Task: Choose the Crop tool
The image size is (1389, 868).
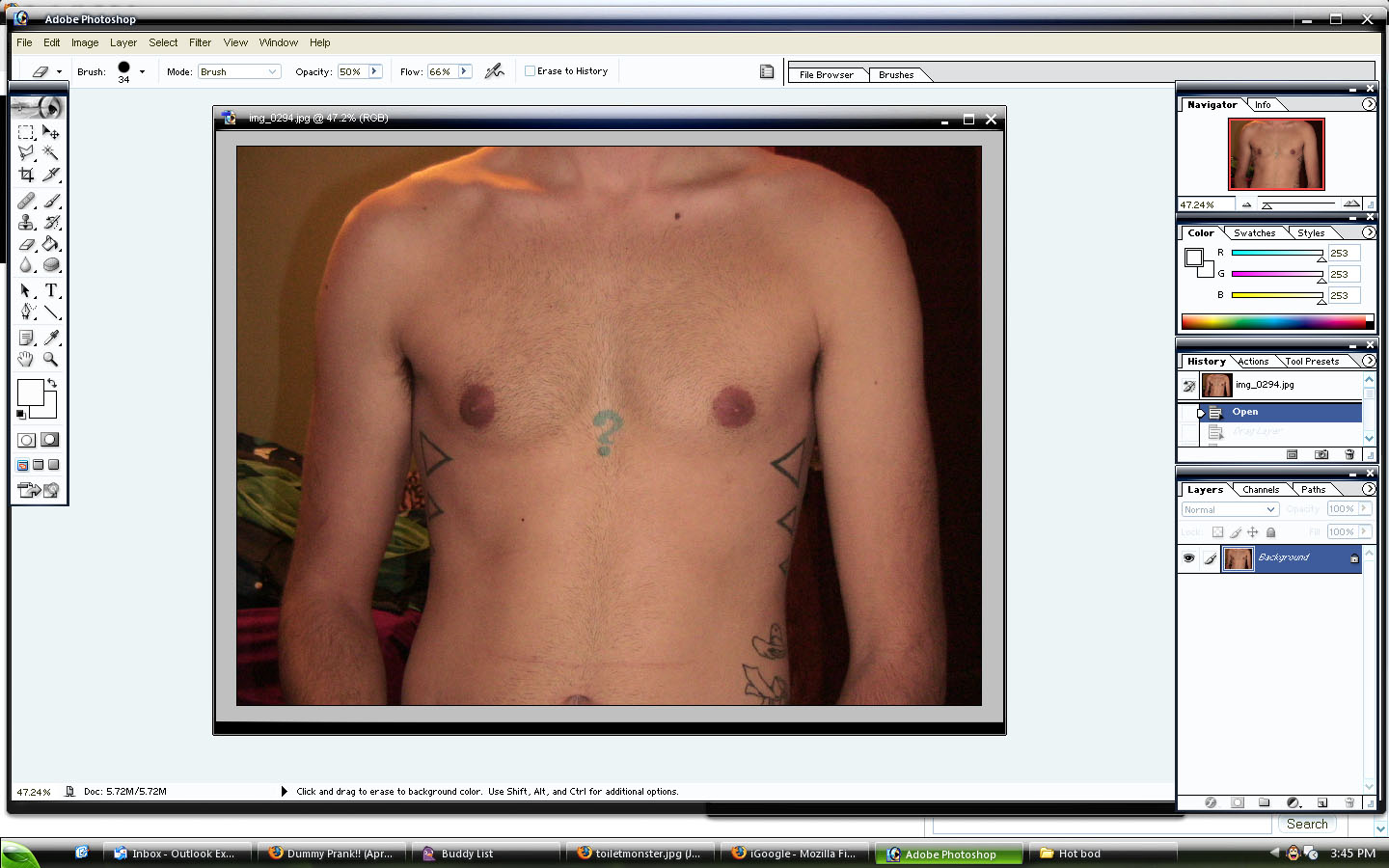Action: 26,175
